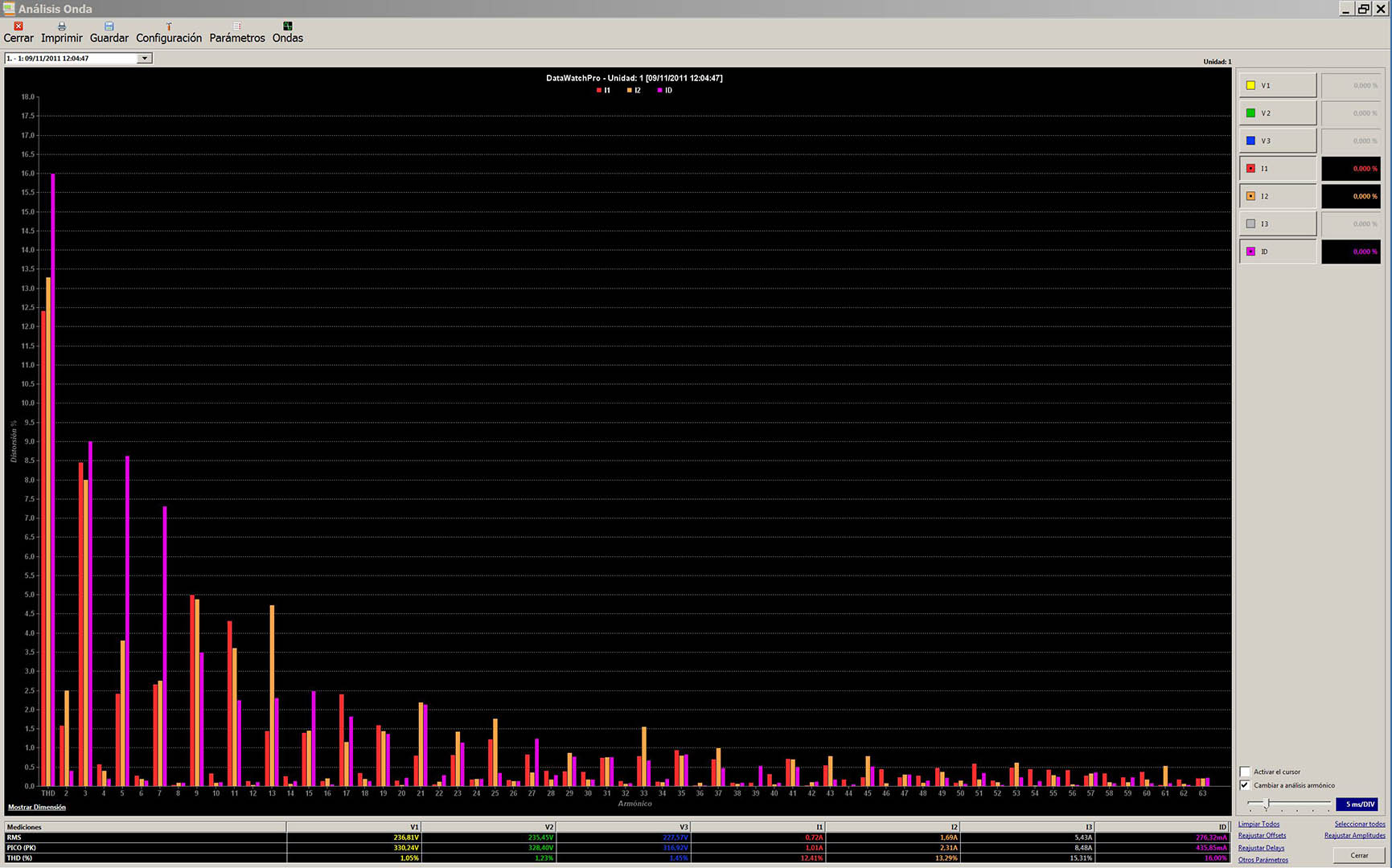
Task: Restore the Análisis Onda window size
Action: point(1363,9)
